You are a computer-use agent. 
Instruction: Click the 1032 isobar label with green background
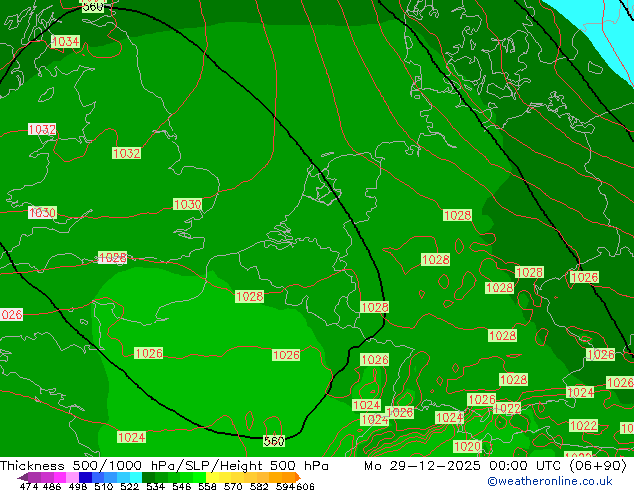pos(127,153)
